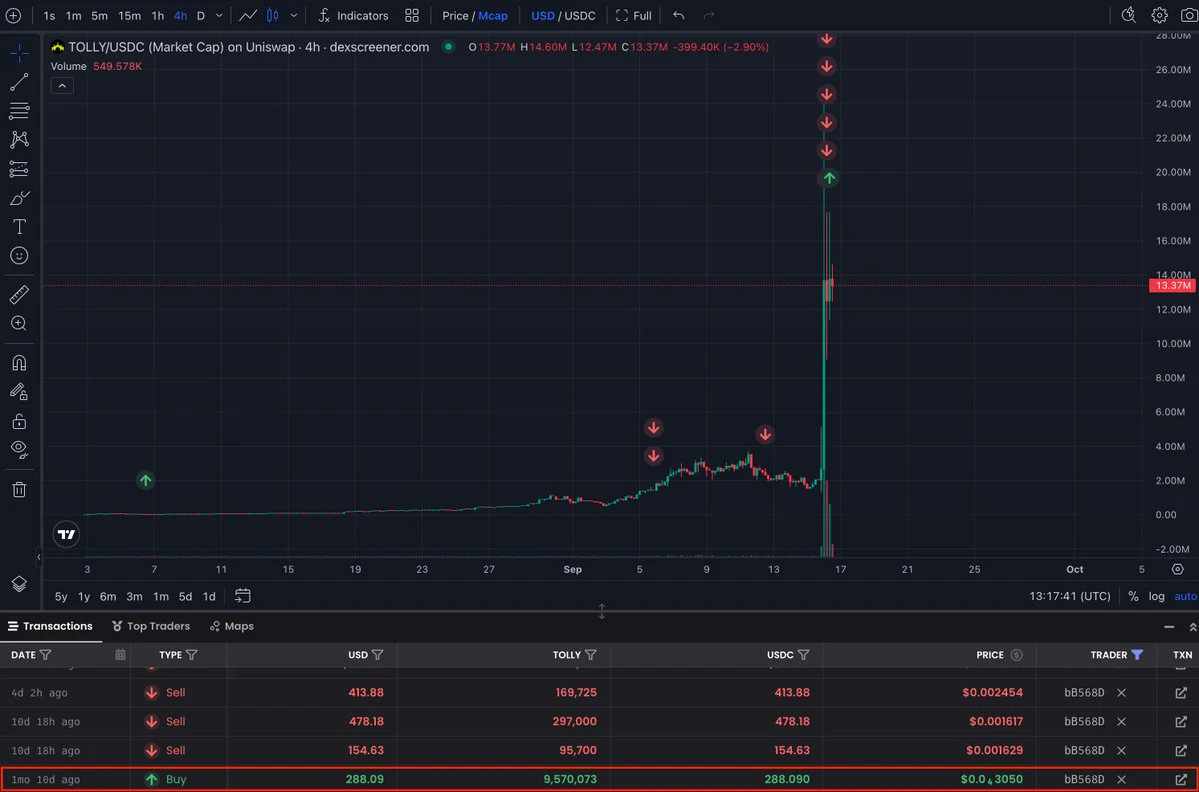Screen dimensions: 1199x792
Task: Select the 15m timeframe
Action: click(x=129, y=15)
